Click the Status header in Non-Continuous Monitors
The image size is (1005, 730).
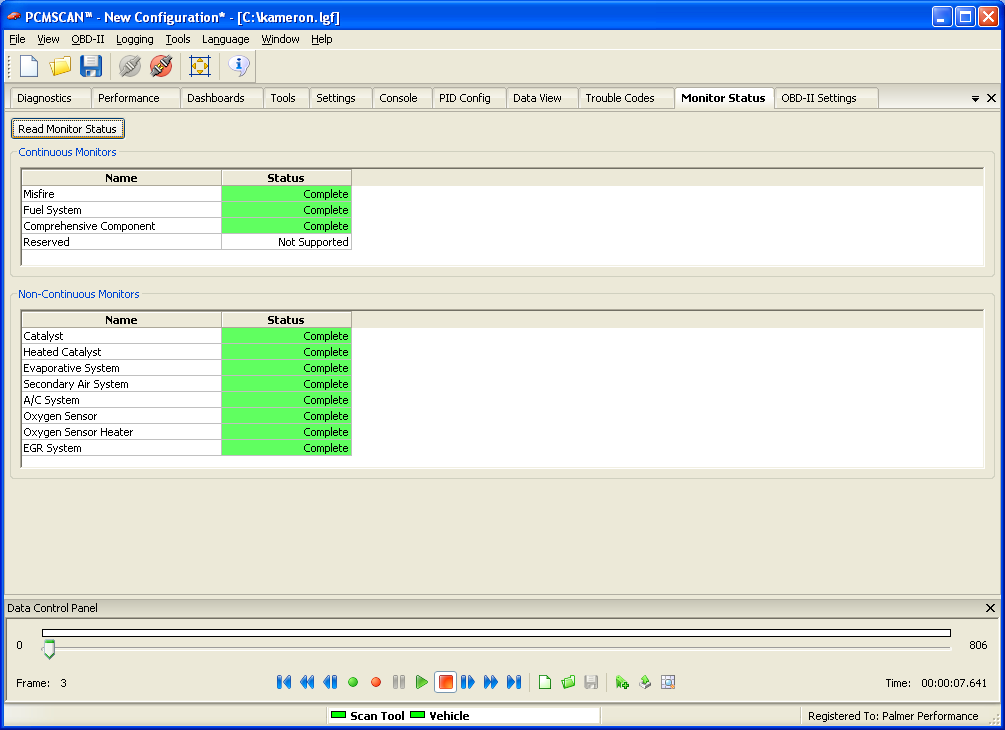point(286,320)
